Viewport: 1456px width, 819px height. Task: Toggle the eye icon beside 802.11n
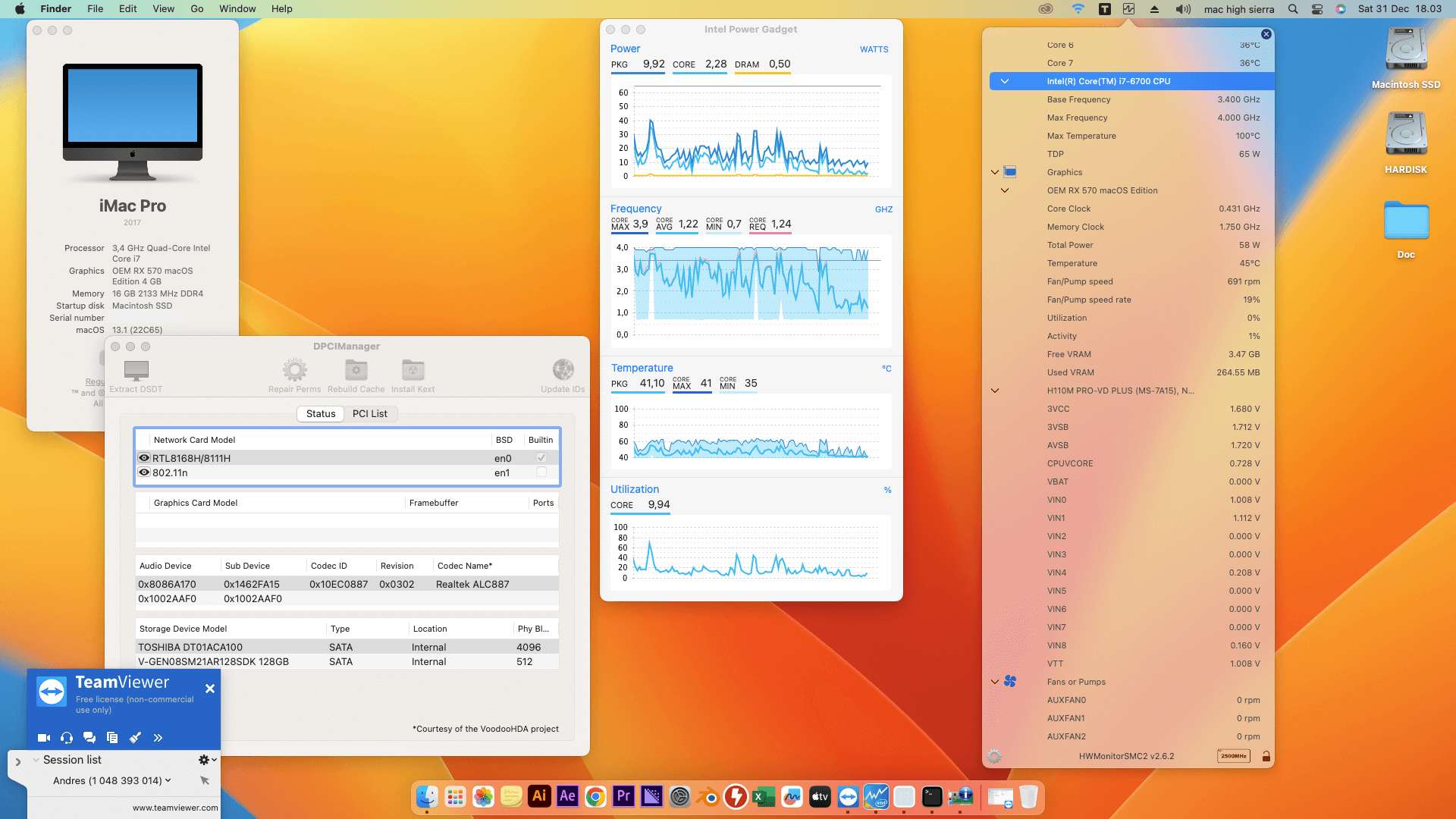tap(144, 472)
